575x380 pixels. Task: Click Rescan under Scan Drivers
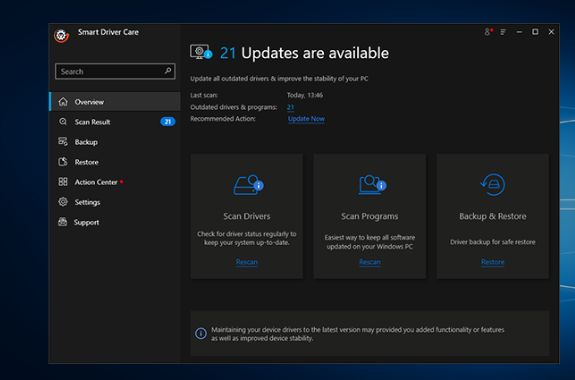point(247,262)
